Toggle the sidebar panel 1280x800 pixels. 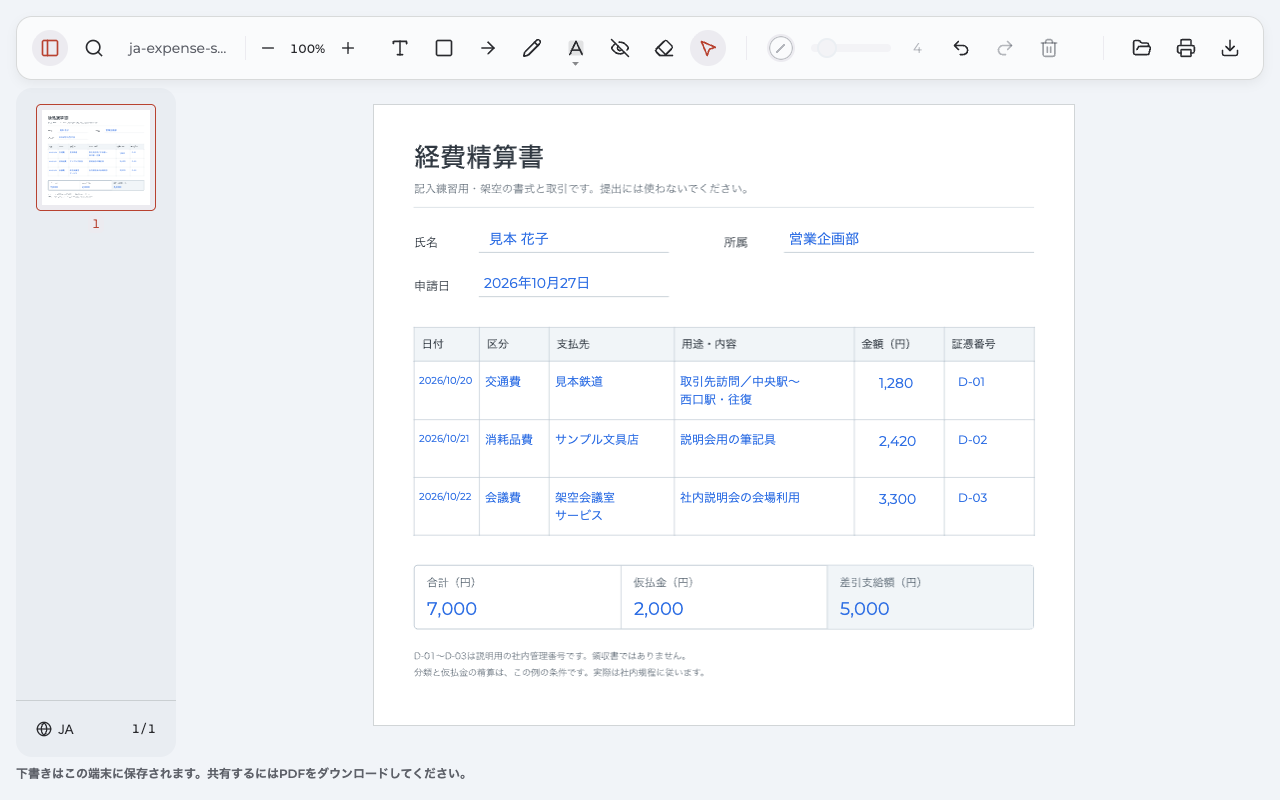tap(50, 48)
